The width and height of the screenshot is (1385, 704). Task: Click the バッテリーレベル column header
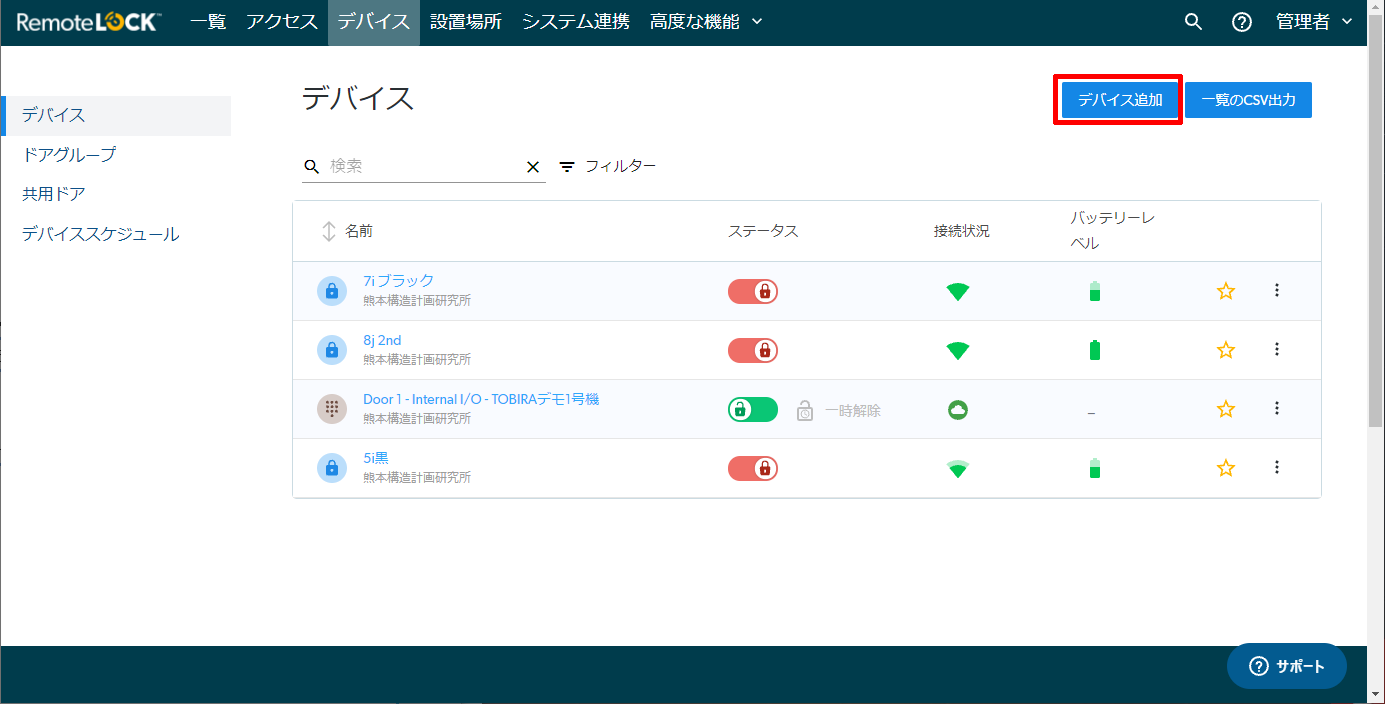click(x=1113, y=230)
